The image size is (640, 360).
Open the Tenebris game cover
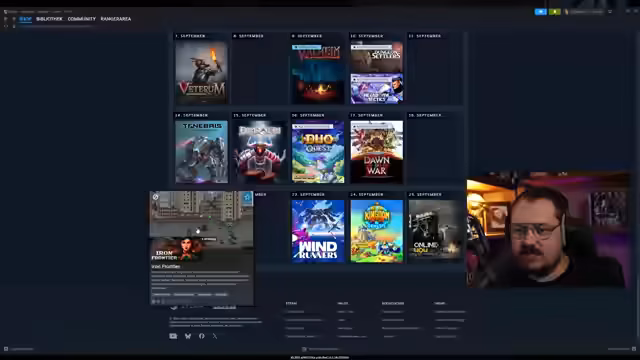(201, 152)
